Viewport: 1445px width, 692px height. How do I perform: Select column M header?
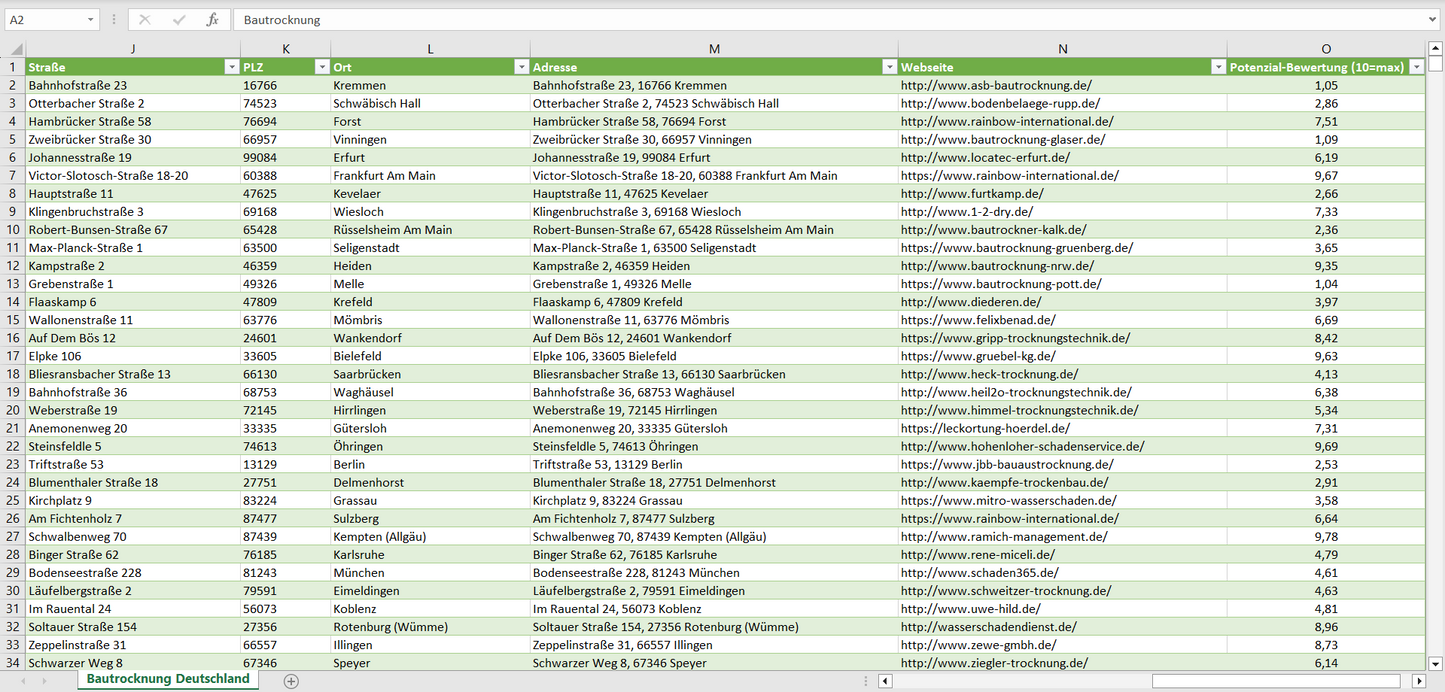(x=714, y=49)
